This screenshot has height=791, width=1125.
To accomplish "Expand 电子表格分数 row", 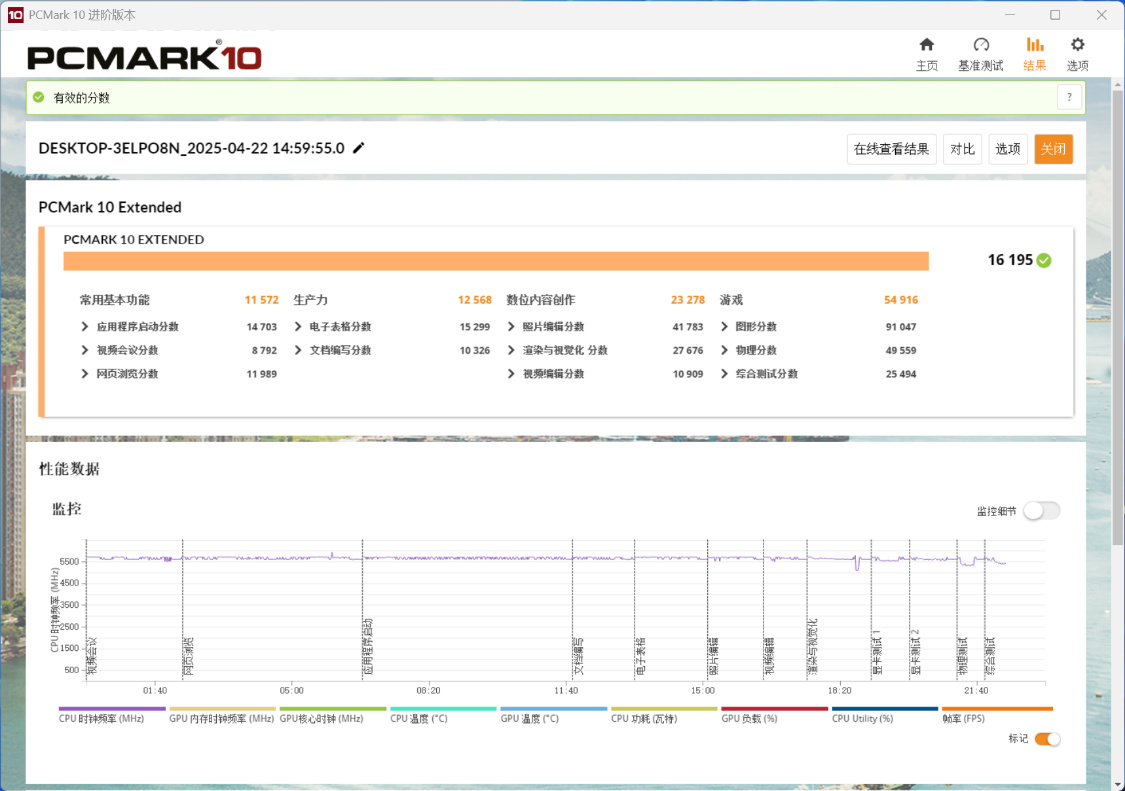I will click(x=298, y=327).
